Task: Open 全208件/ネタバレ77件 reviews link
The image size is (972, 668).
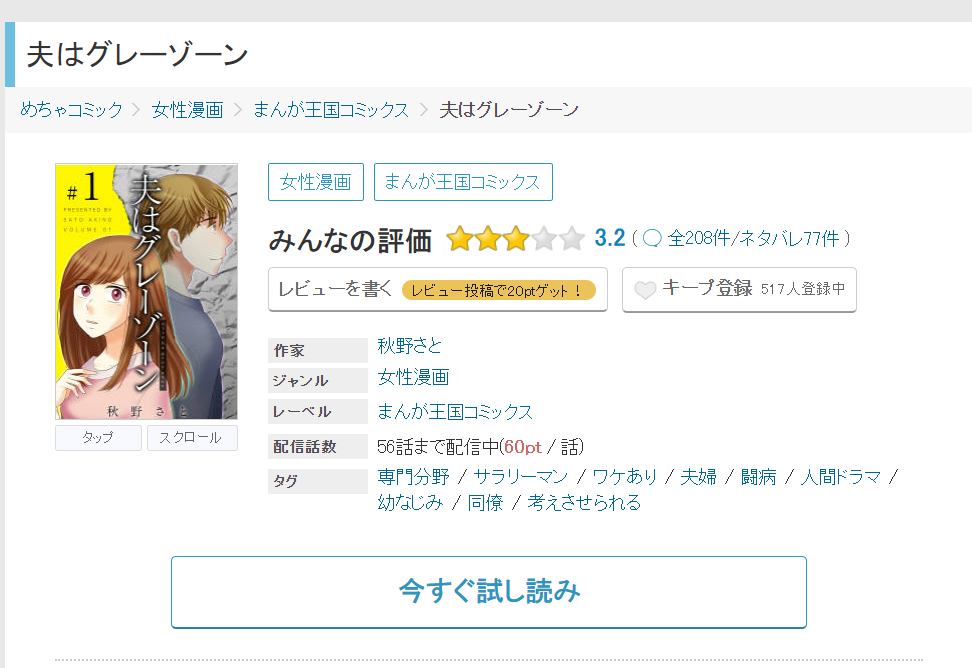Action: click(753, 238)
